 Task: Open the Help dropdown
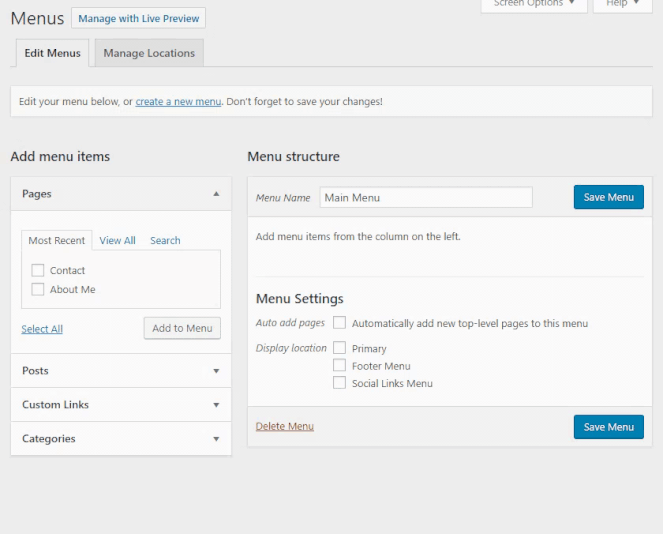pos(623,4)
